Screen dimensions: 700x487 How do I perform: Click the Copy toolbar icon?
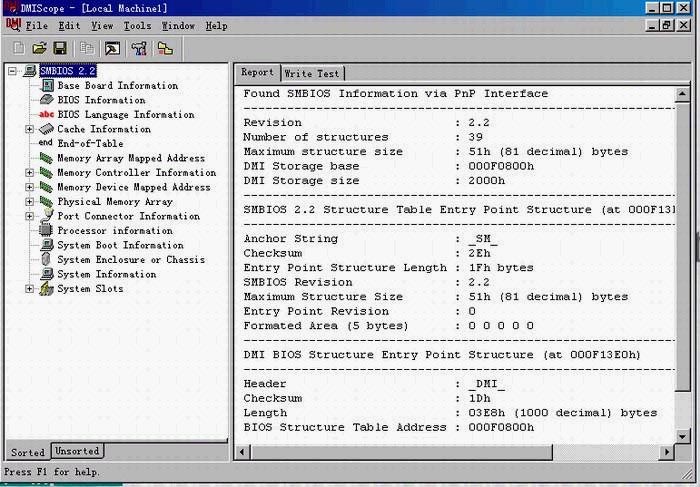click(87, 48)
